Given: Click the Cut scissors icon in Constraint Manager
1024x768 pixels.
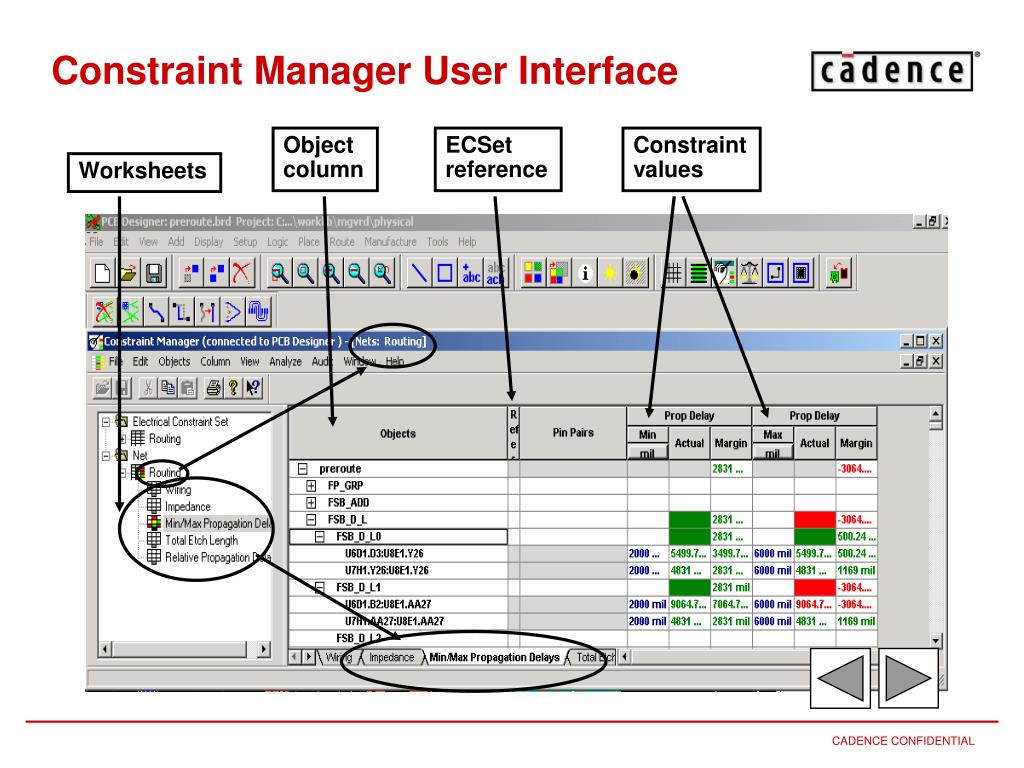Looking at the screenshot, I should point(148,388).
